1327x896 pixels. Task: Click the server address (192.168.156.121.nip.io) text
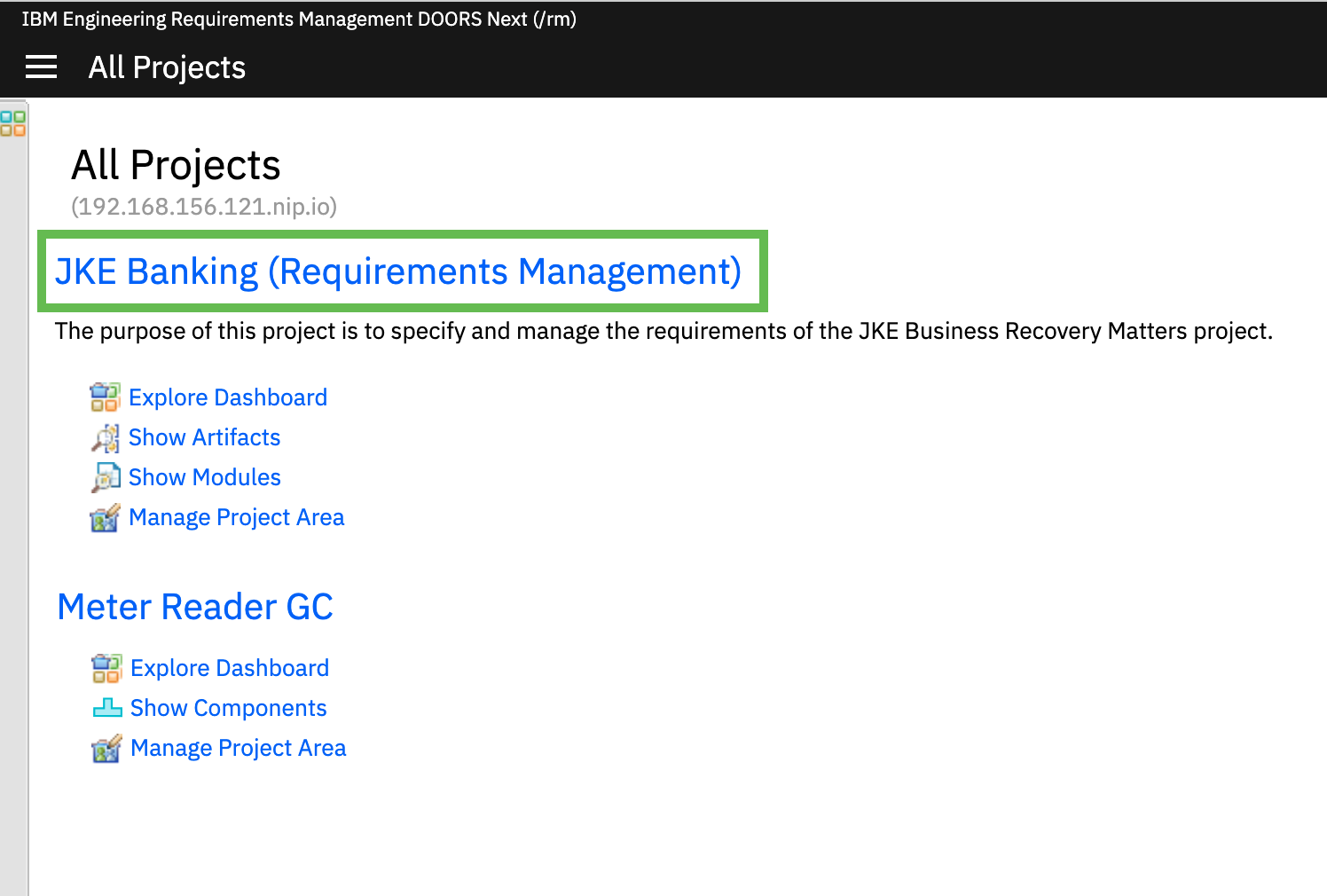pos(204,207)
